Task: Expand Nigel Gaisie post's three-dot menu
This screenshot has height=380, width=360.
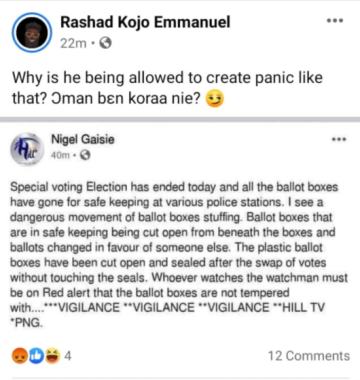Action: (339, 139)
